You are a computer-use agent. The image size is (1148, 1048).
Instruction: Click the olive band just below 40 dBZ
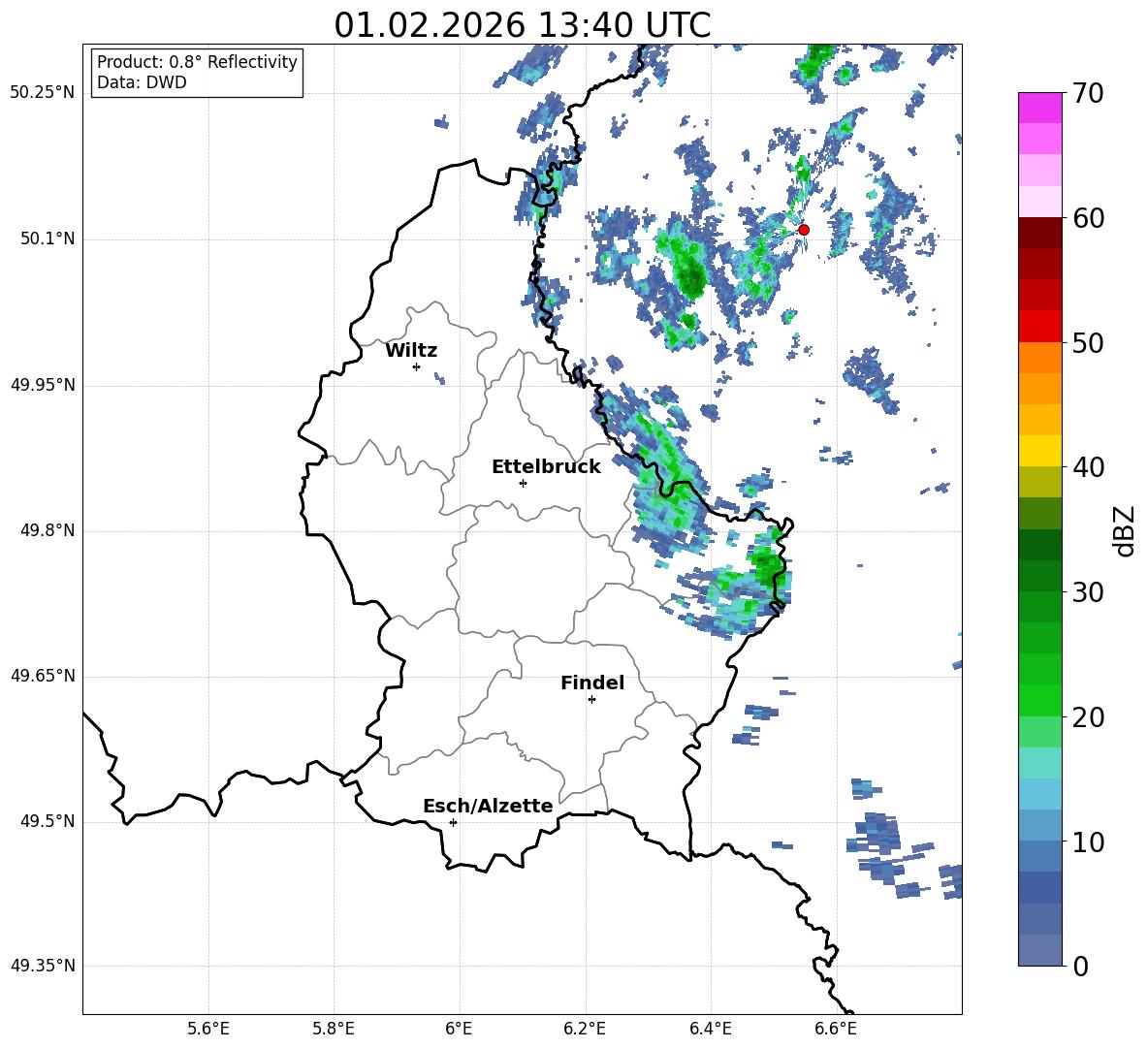click(1039, 482)
